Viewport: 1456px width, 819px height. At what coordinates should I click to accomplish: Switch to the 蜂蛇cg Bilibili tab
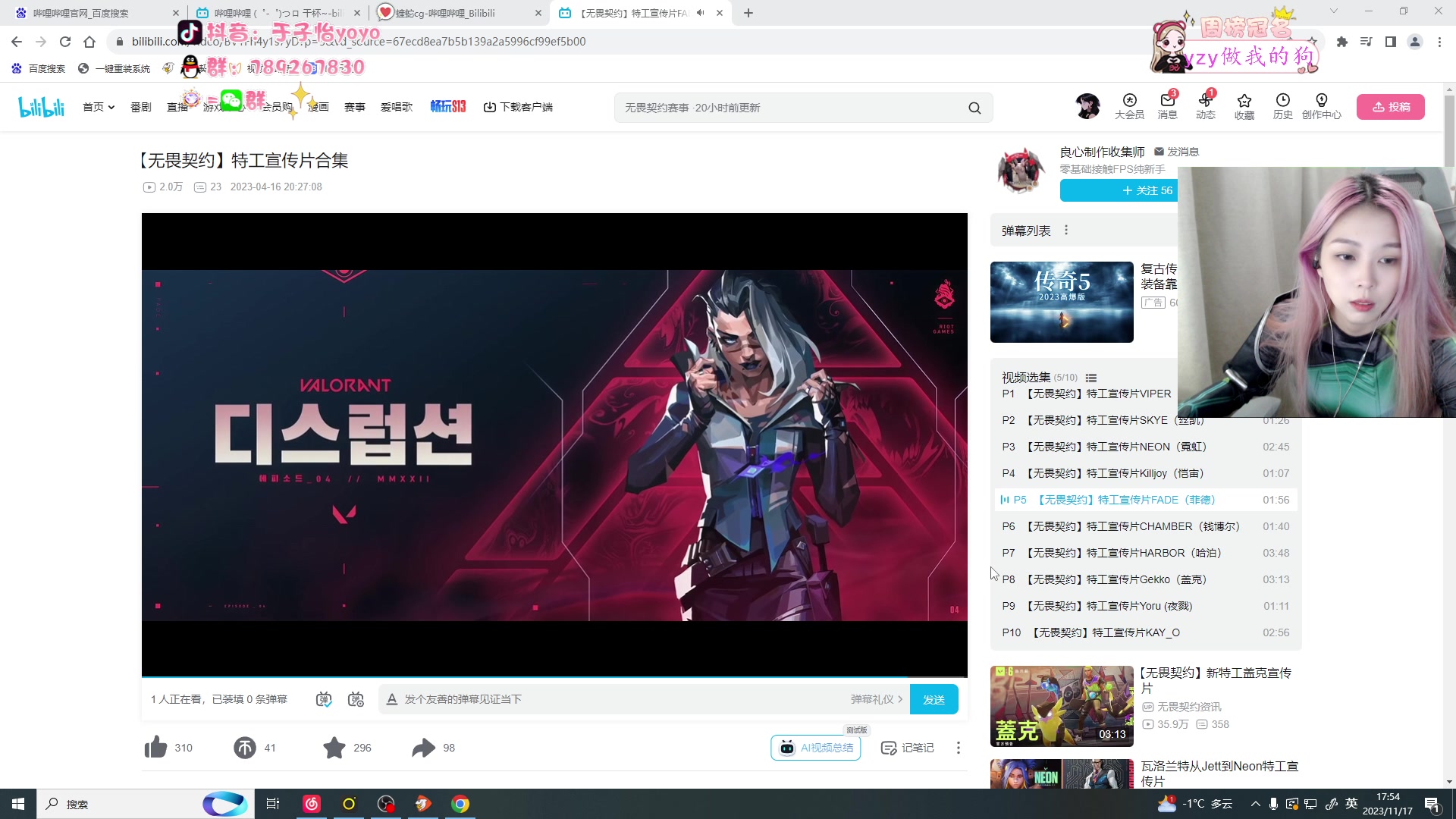[461, 13]
